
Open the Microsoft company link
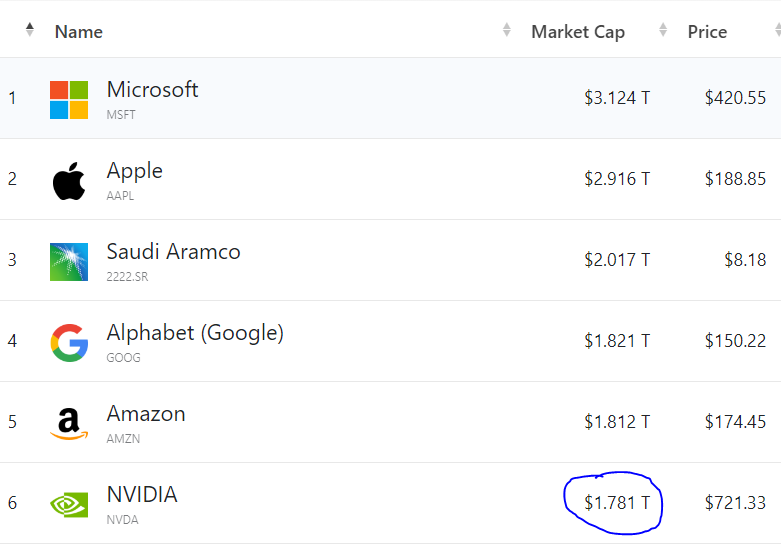coord(152,90)
